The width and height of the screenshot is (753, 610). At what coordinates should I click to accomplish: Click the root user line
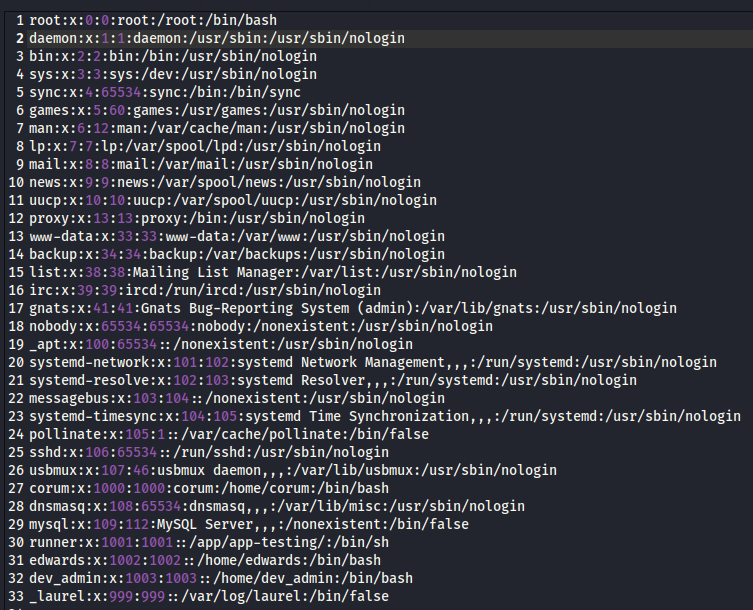pos(153,20)
